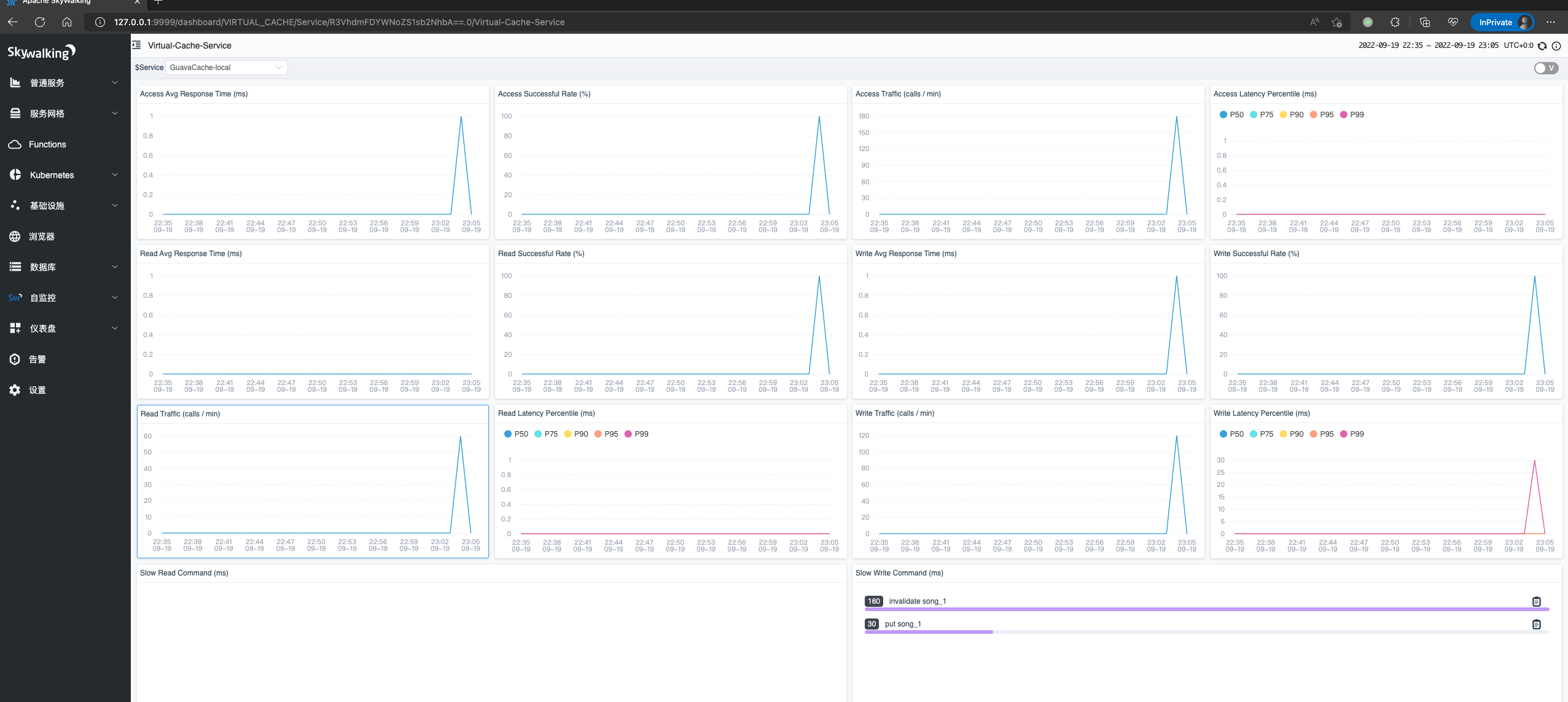Click the browser address bar URL
Viewport: 1568px width, 702px height.
[339, 22]
